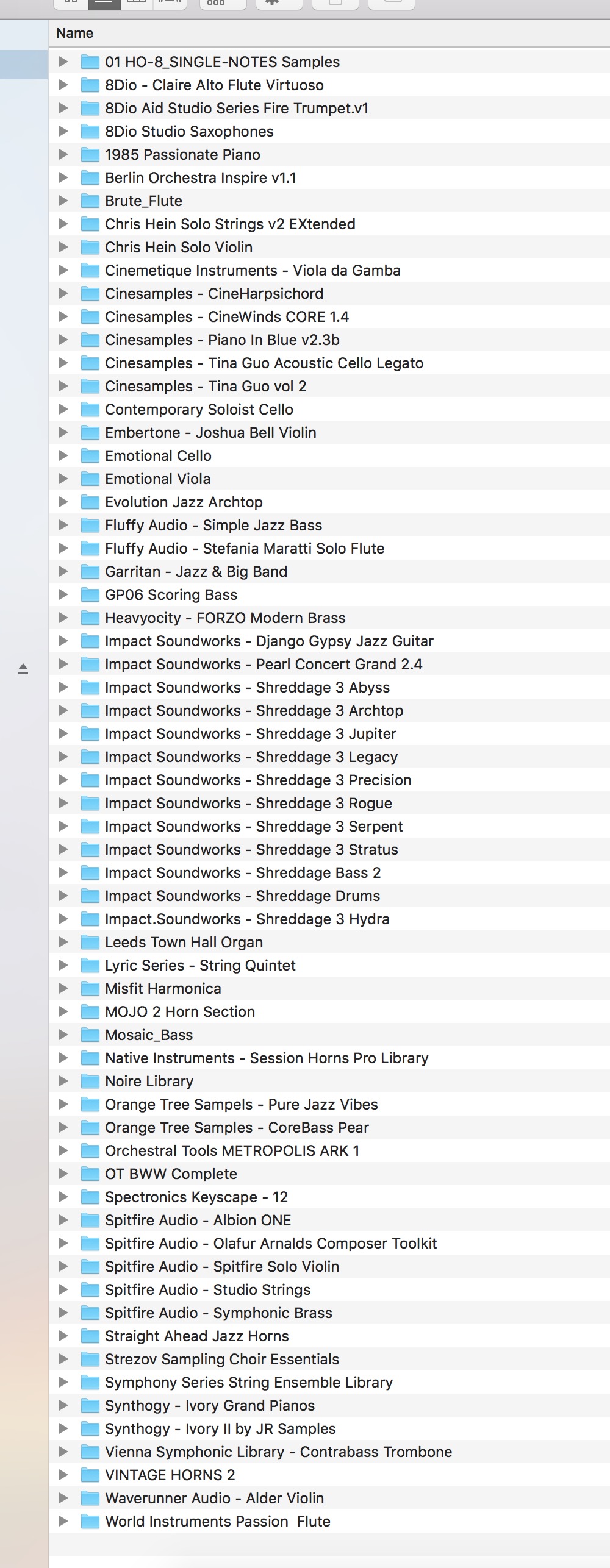Click the GP06 Scoring Bass folder icon
The width and height of the screenshot is (610, 1568).
coord(90,594)
